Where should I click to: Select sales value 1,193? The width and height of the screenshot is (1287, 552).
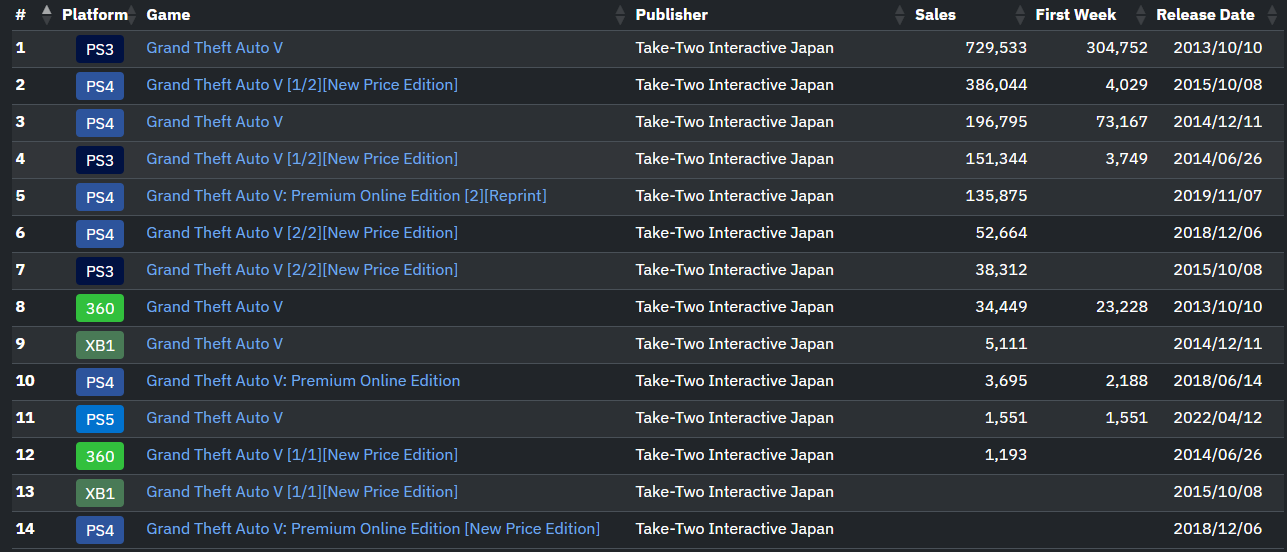(1006, 455)
